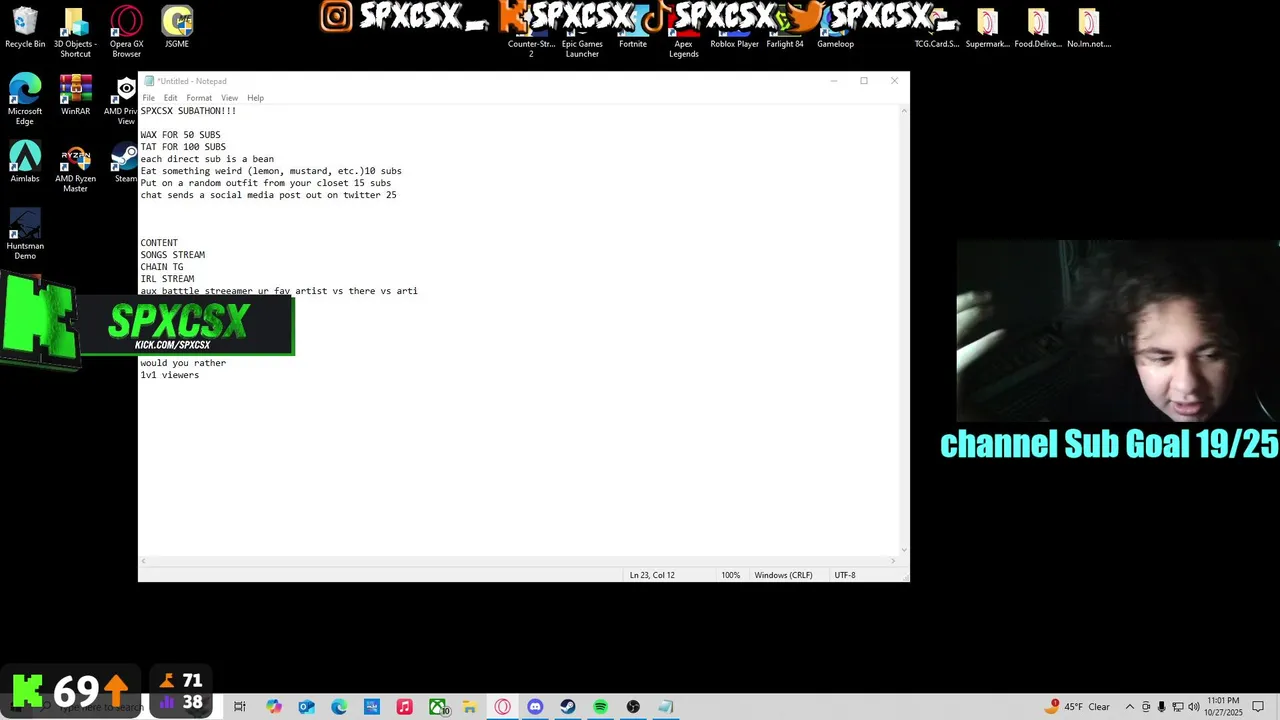Switch to Notepad taskbar icon
This screenshot has width=1280, height=720.
tap(665, 707)
